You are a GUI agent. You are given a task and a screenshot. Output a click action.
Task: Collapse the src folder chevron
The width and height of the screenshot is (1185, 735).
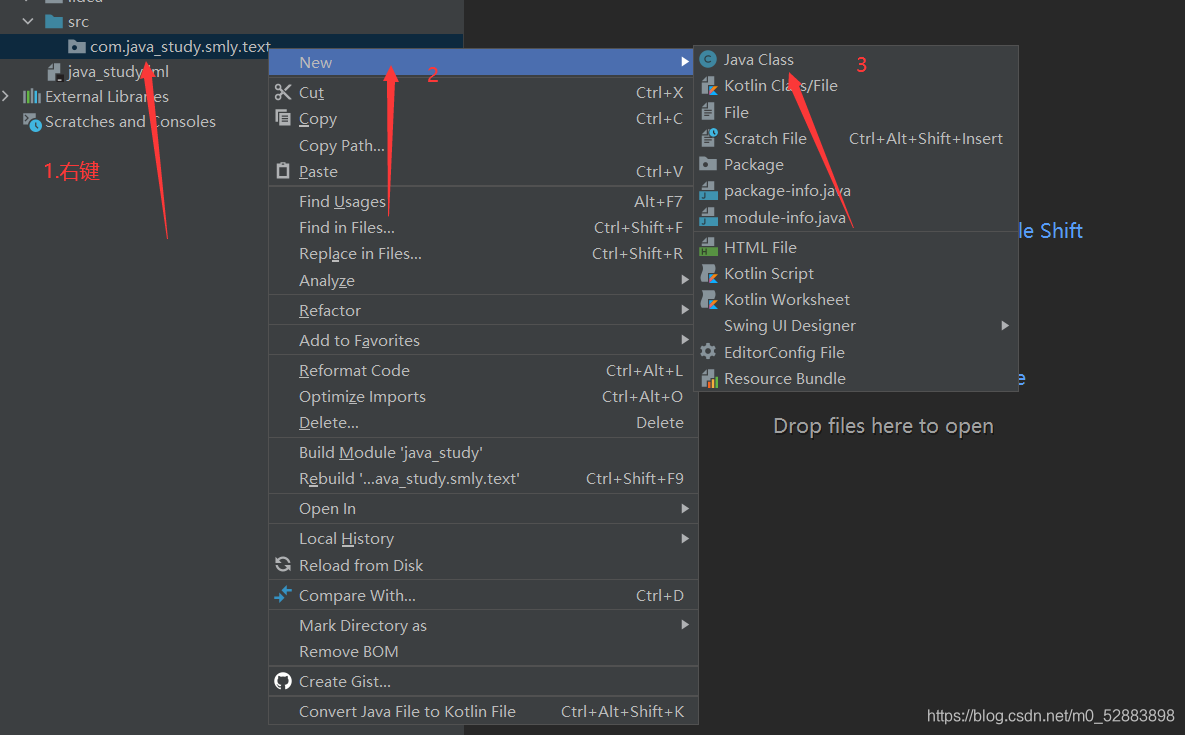coord(28,21)
